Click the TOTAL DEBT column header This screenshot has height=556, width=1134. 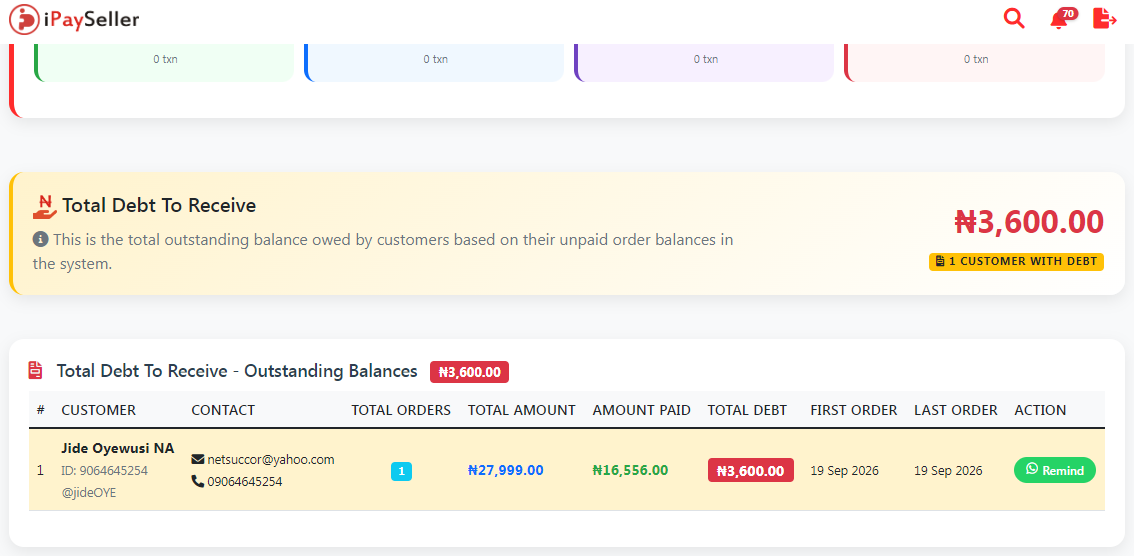[x=747, y=410]
